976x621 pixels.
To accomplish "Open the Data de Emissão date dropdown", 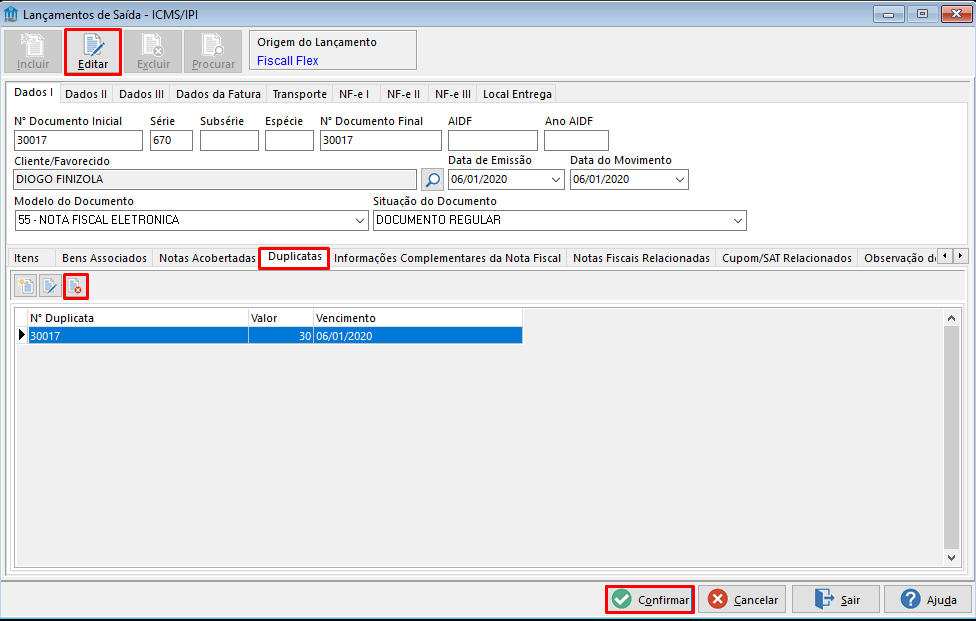I will pos(556,180).
